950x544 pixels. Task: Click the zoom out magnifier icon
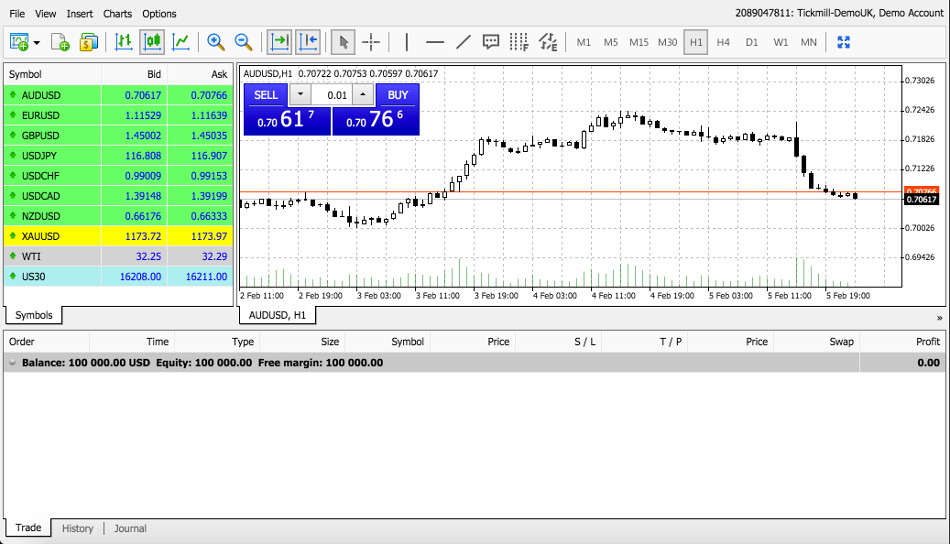pos(243,42)
